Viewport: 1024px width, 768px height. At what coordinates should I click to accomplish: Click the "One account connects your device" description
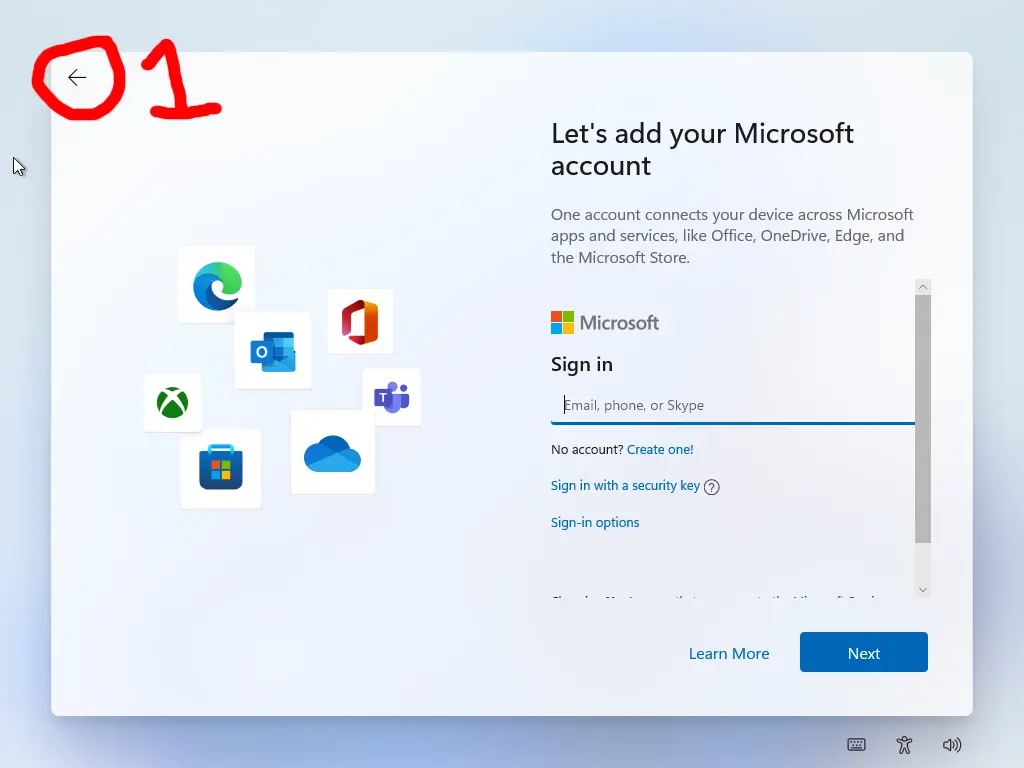pos(732,236)
